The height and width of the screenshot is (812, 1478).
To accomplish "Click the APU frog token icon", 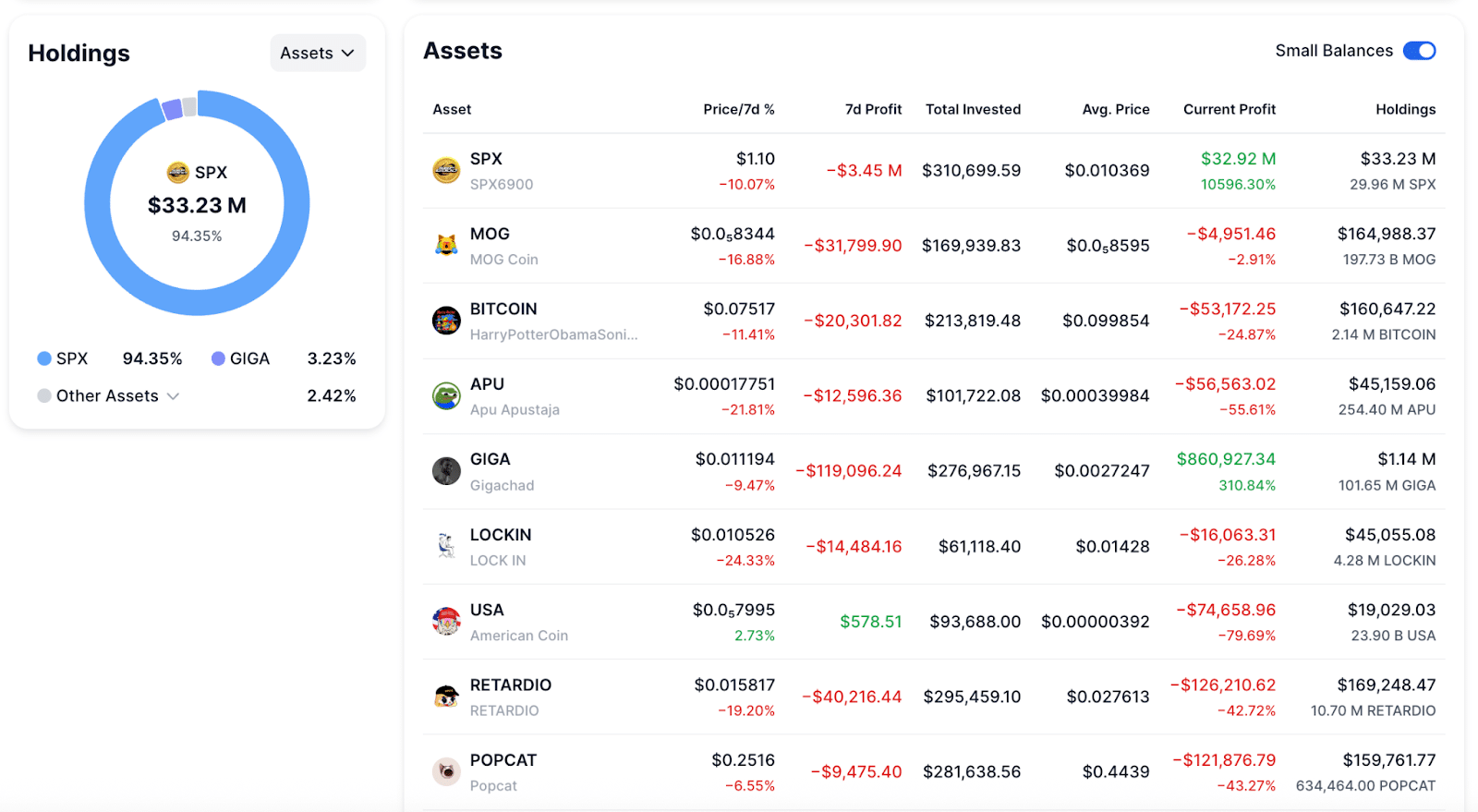I will (x=446, y=396).
